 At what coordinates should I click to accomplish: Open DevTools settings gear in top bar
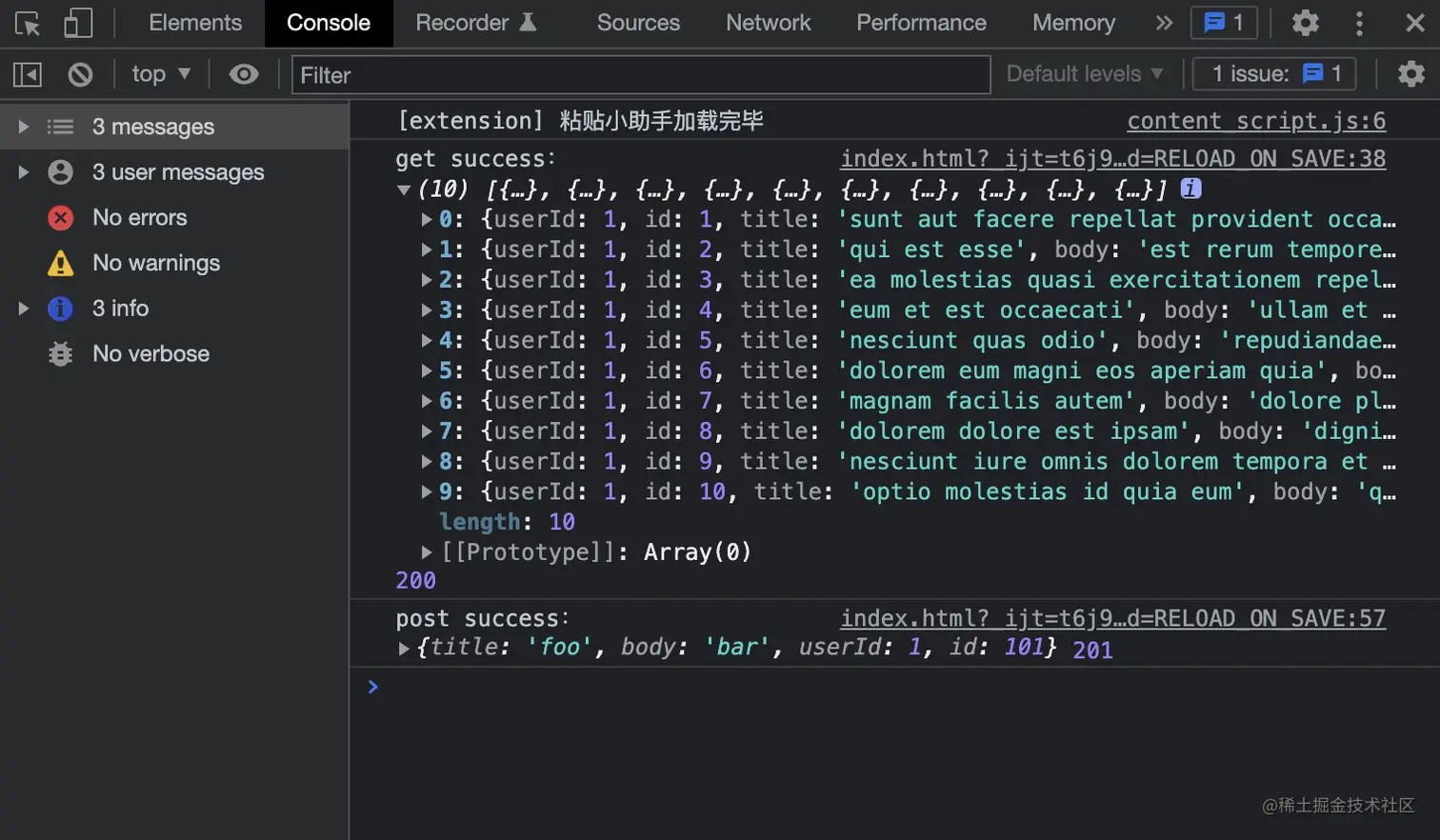tap(1305, 23)
